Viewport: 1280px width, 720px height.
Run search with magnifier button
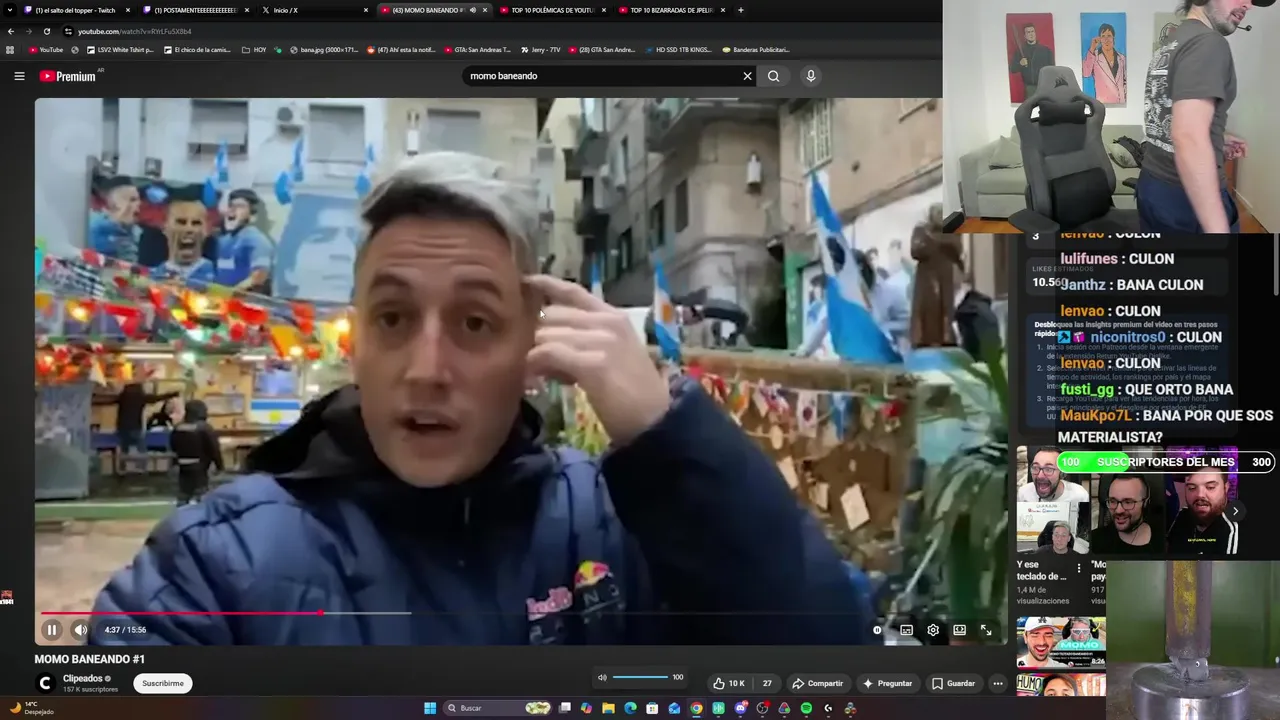(773, 76)
